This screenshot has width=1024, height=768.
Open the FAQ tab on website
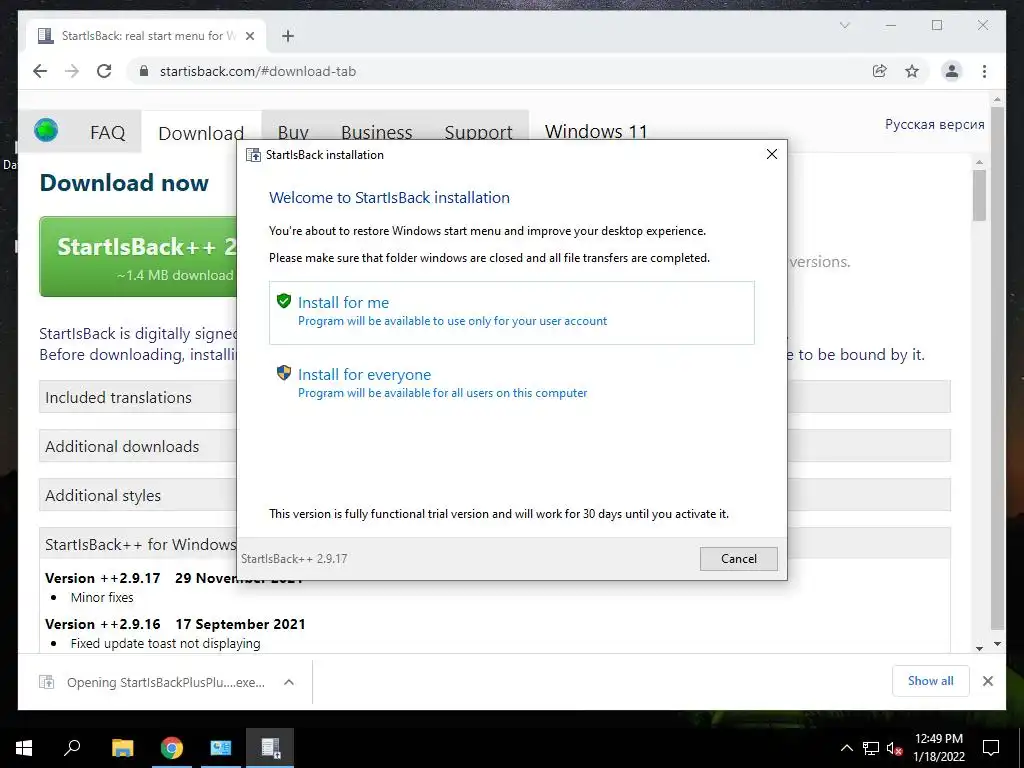pyautogui.click(x=107, y=133)
